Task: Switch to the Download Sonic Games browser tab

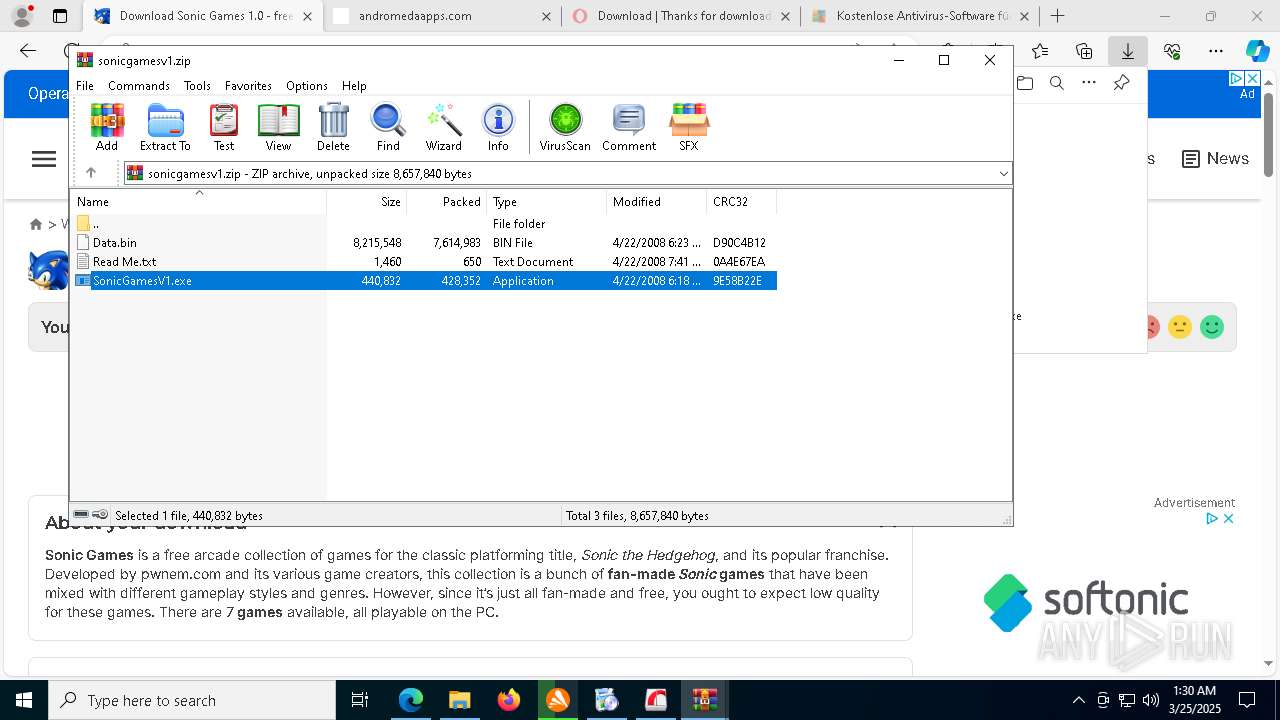Action: click(204, 16)
